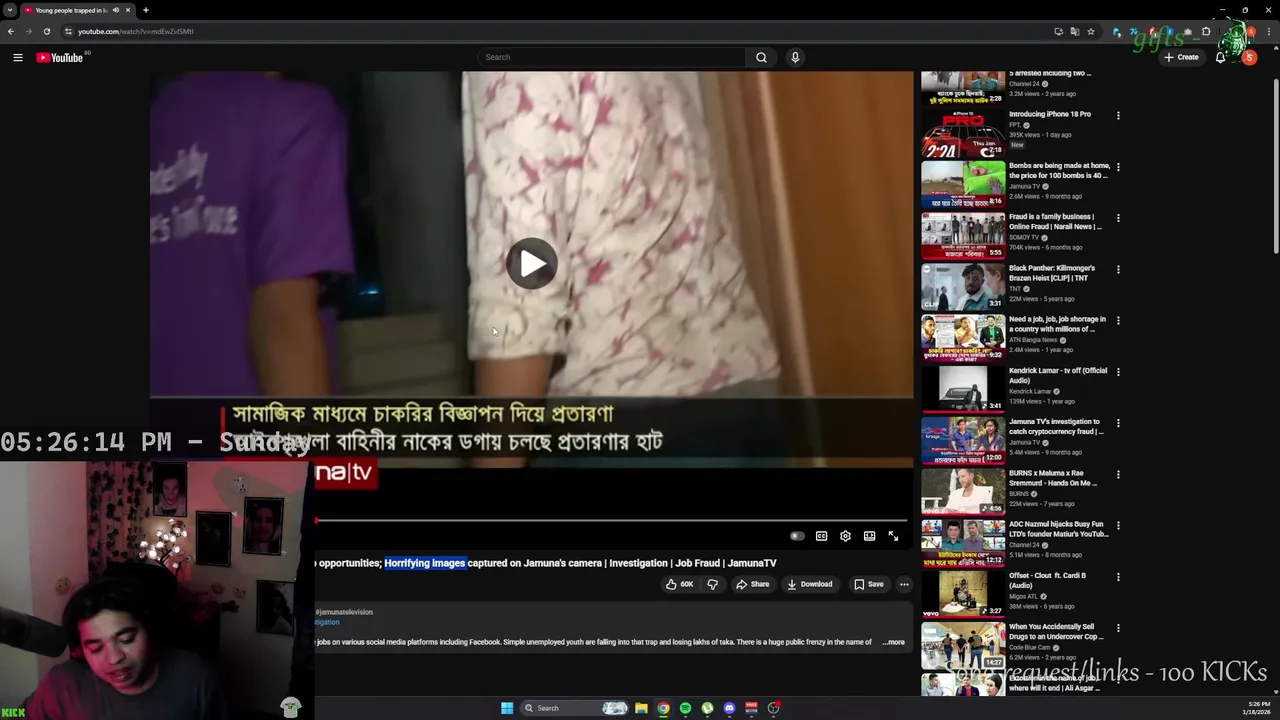The height and width of the screenshot is (720, 1280).
Task: Open options for Jamuna cryptocurrency fraud video
Action: [1118, 423]
